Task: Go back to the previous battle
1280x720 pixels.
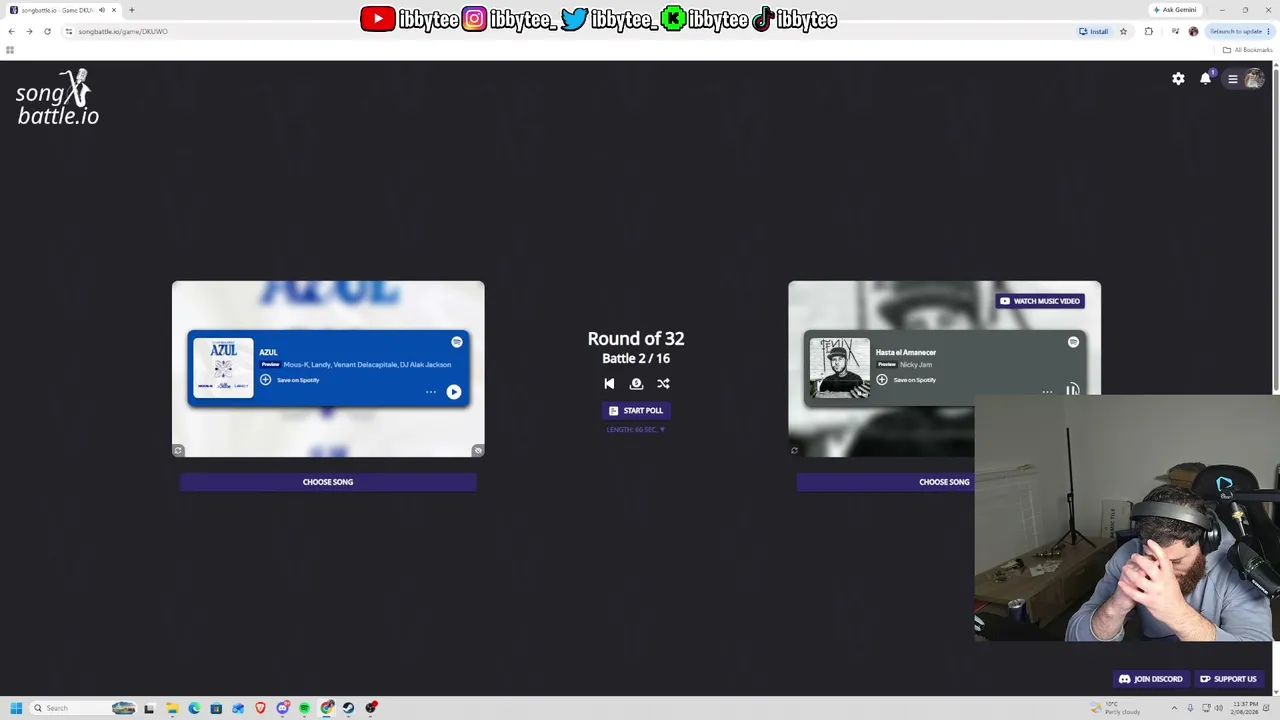Action: coord(609,383)
